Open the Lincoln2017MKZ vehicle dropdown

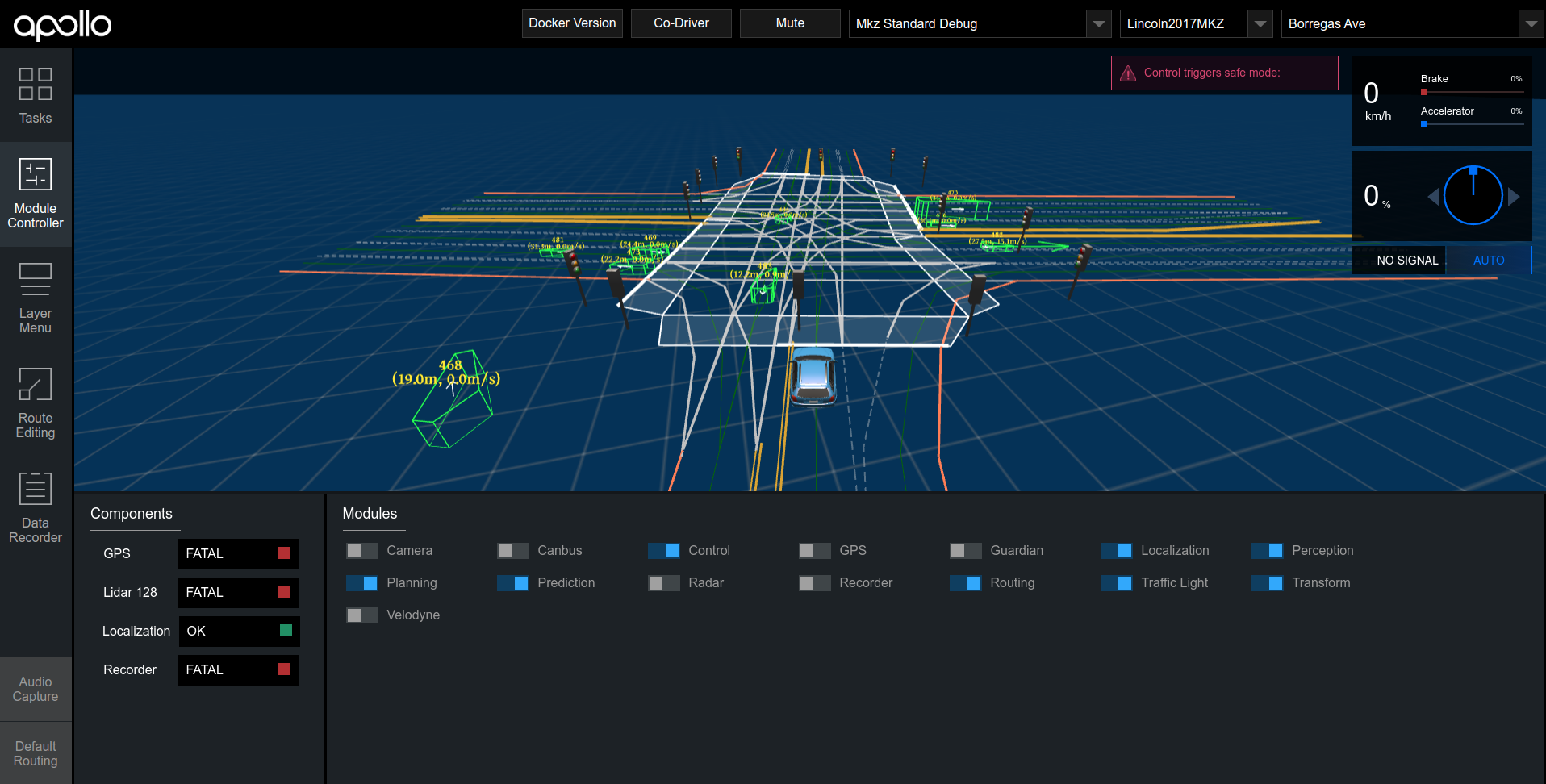click(x=1196, y=24)
